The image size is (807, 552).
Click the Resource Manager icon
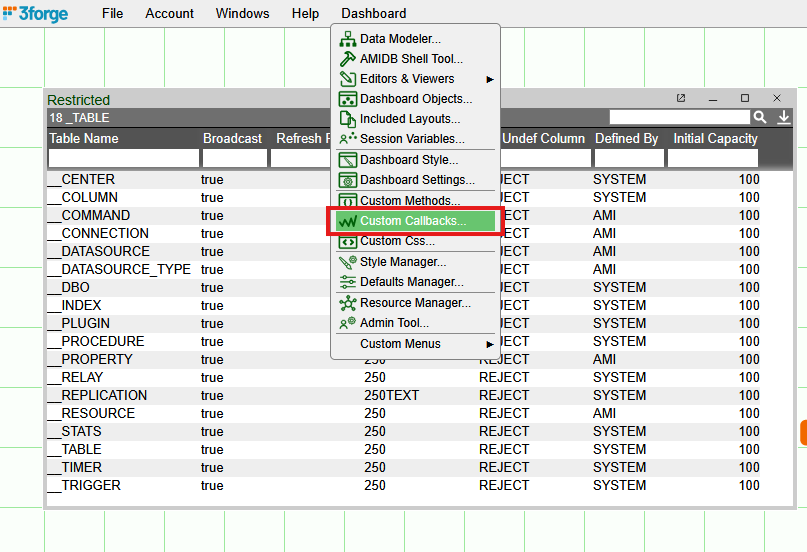(347, 303)
